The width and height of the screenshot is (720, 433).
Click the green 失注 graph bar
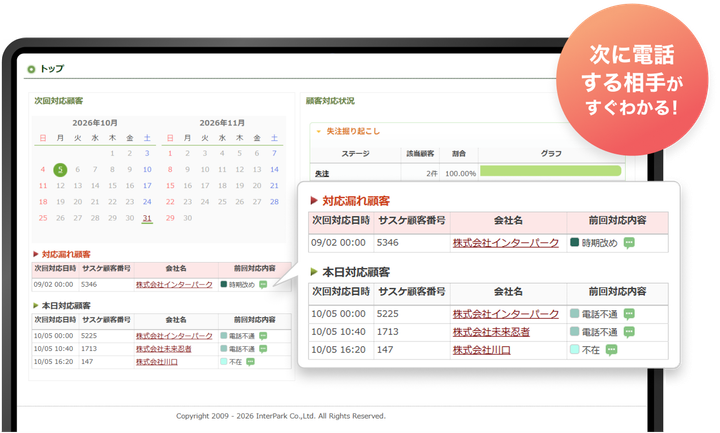click(551, 171)
